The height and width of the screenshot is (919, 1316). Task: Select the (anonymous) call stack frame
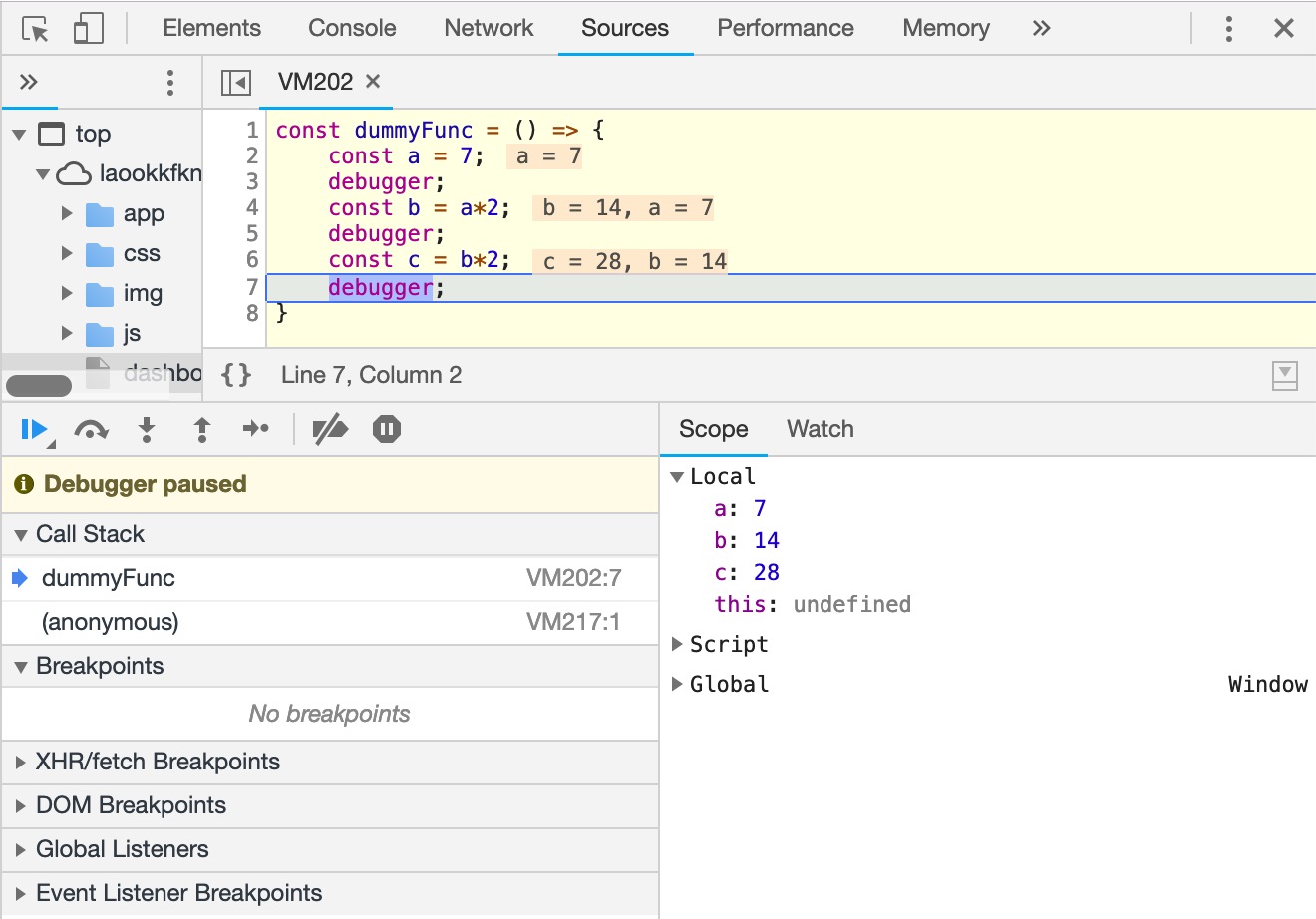click(x=110, y=622)
